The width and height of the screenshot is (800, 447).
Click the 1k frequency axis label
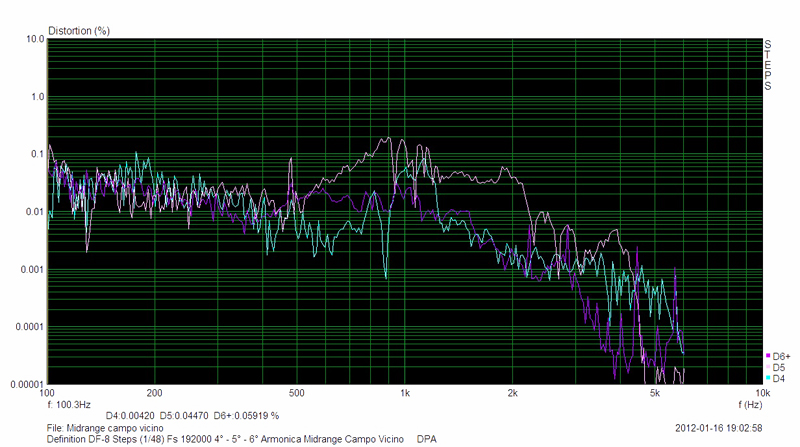(x=405, y=393)
